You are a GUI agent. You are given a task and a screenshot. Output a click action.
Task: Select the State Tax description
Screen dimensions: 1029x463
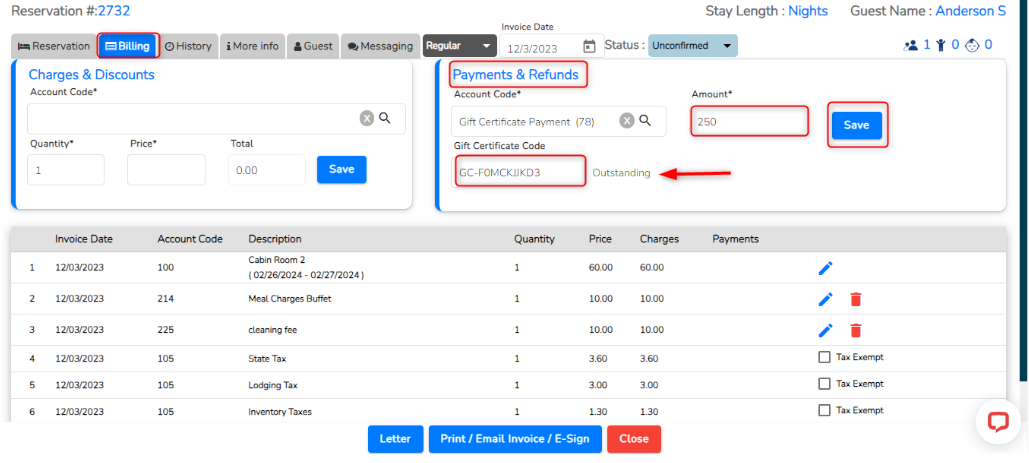coord(267,359)
